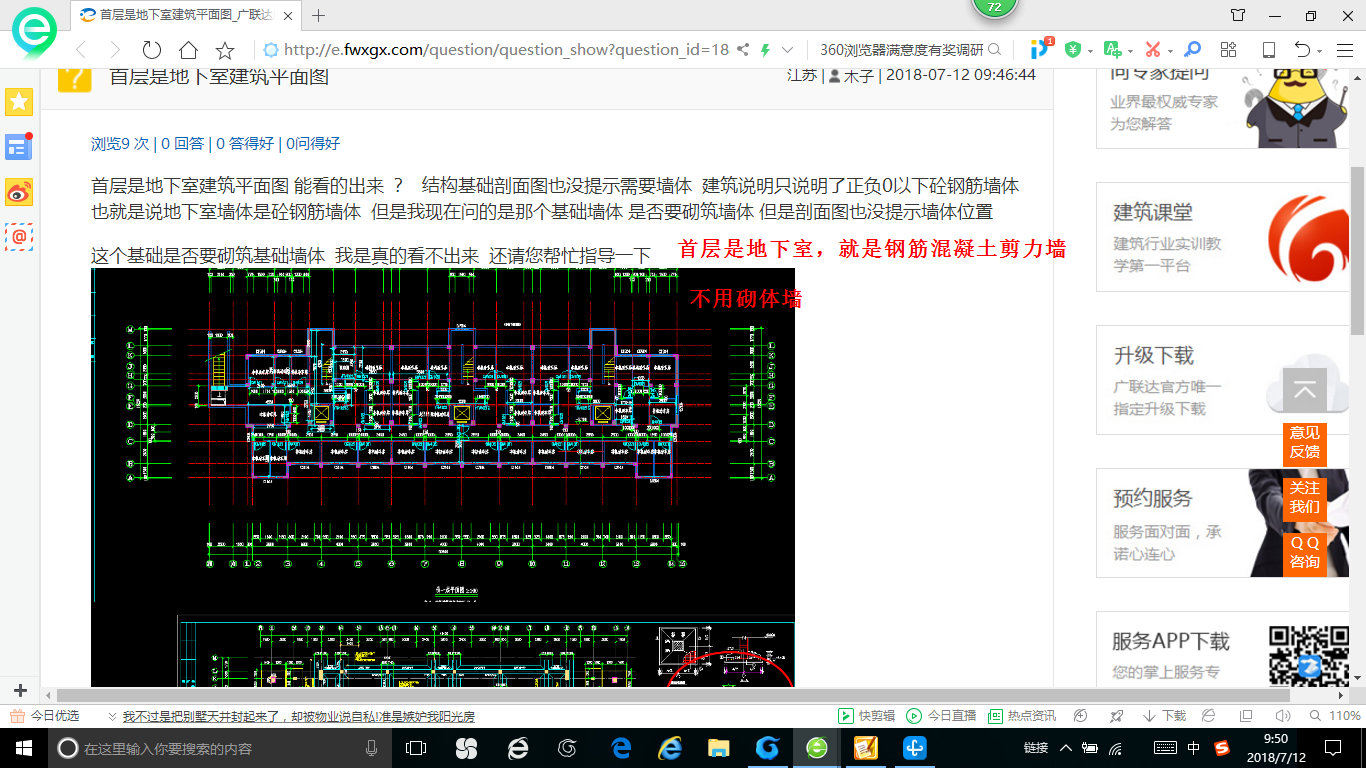The width and height of the screenshot is (1366, 768).
Task: Click 今日直播 in status bar
Action: 941,716
